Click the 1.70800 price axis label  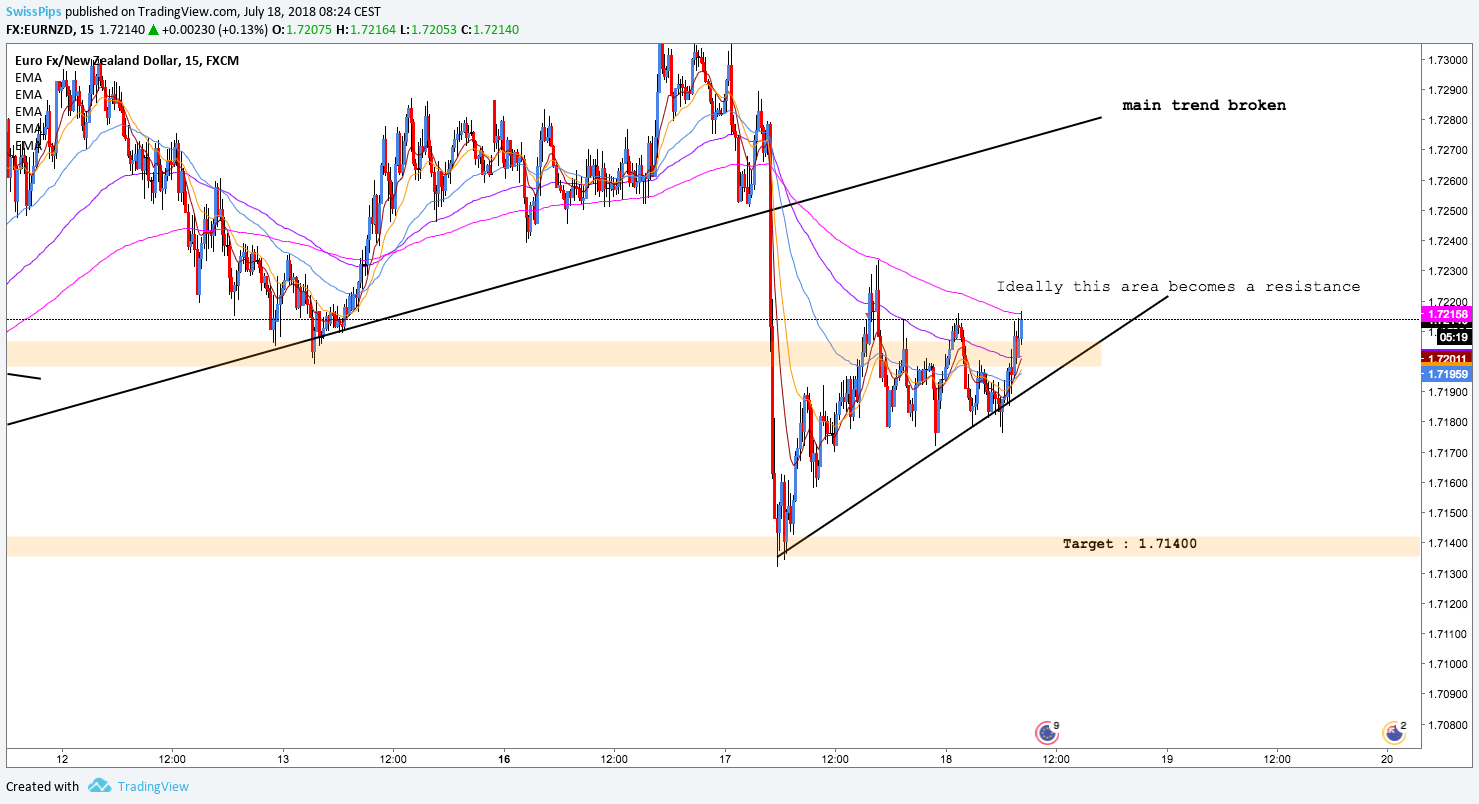coord(1448,724)
